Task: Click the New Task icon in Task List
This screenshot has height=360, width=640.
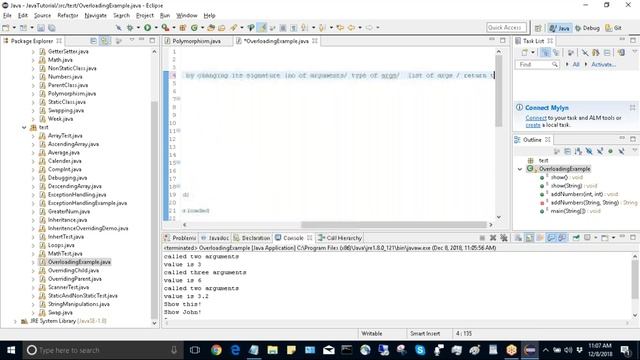Action: coord(525,52)
